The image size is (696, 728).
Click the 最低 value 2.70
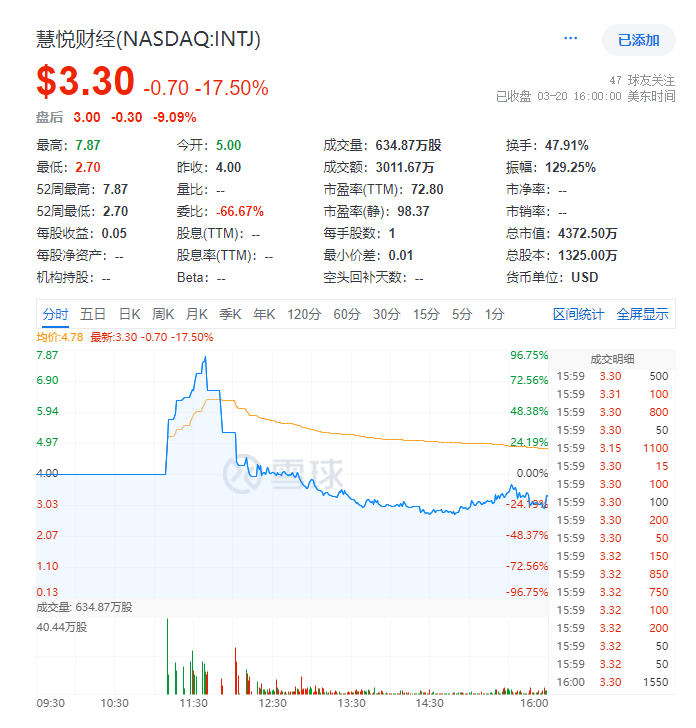tap(88, 167)
